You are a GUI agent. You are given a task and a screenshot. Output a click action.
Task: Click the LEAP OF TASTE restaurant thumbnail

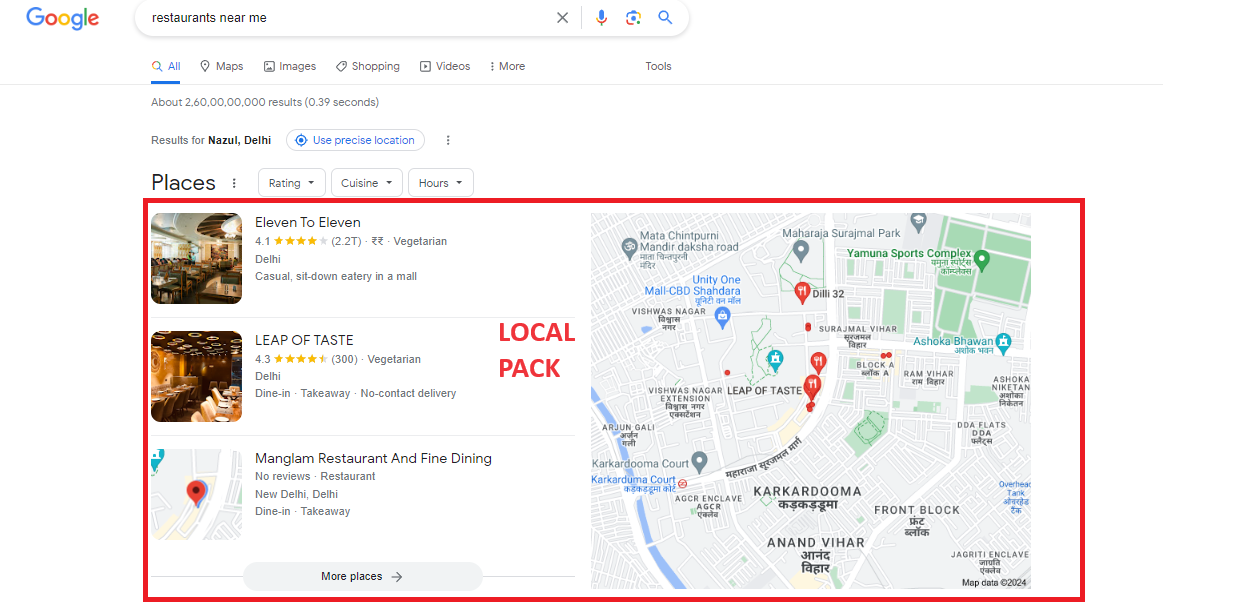(196, 376)
